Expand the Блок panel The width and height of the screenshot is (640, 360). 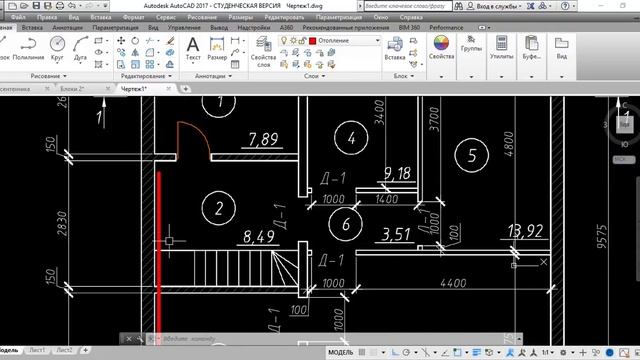pyautogui.click(x=404, y=76)
